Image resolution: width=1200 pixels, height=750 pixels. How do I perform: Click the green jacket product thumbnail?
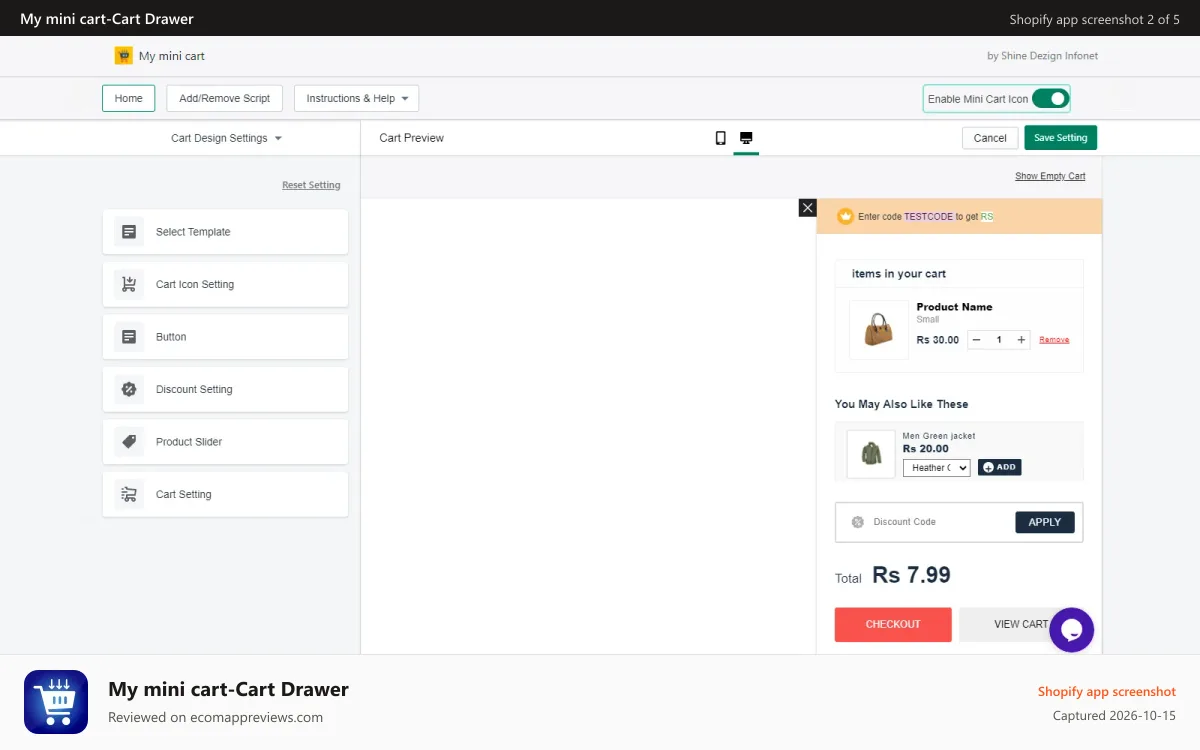click(x=871, y=454)
